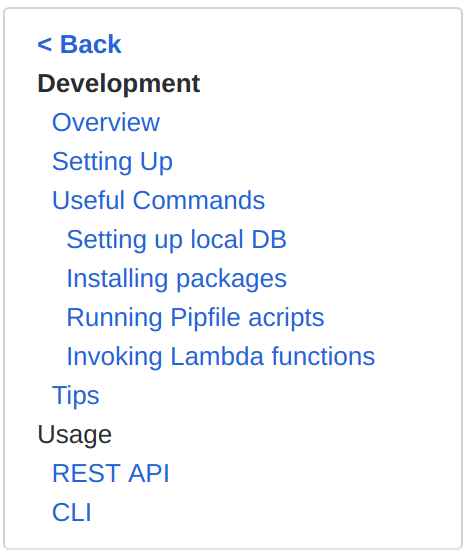Viewport: 466px width, 554px height.
Task: Jump to Setting up local DB
Action: [x=176, y=240]
